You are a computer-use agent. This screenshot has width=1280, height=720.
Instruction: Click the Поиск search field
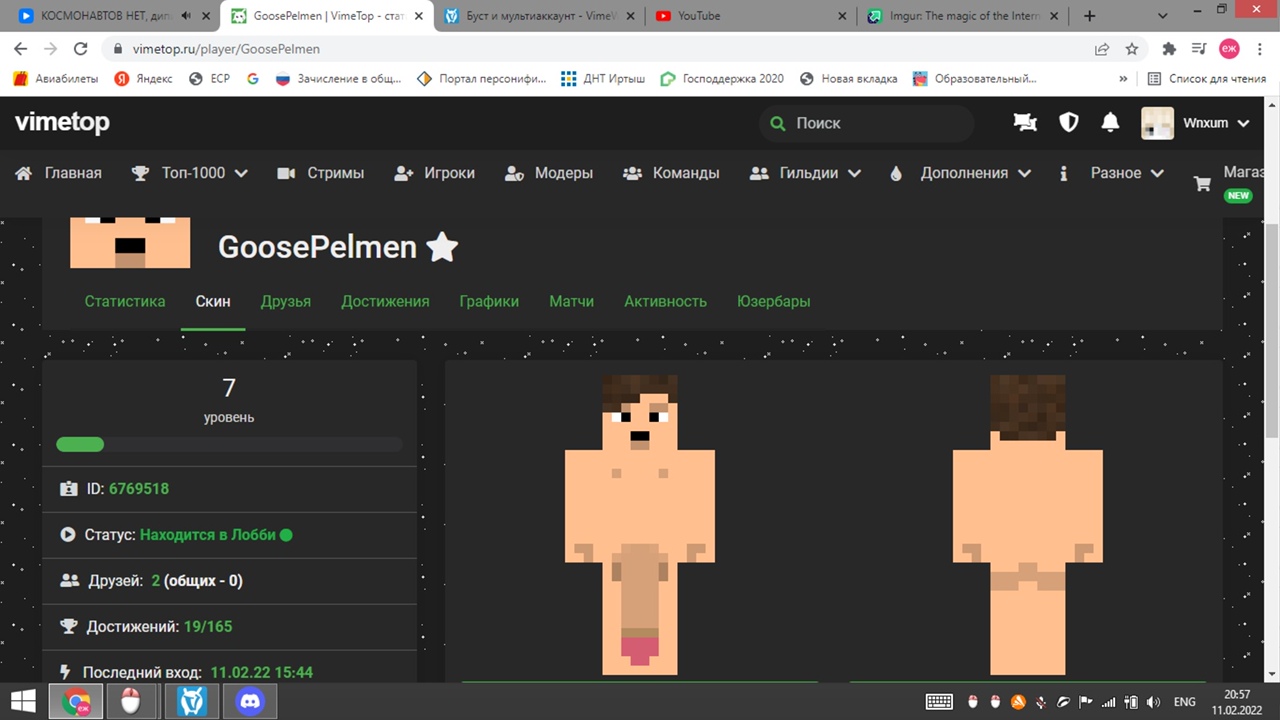pos(870,123)
